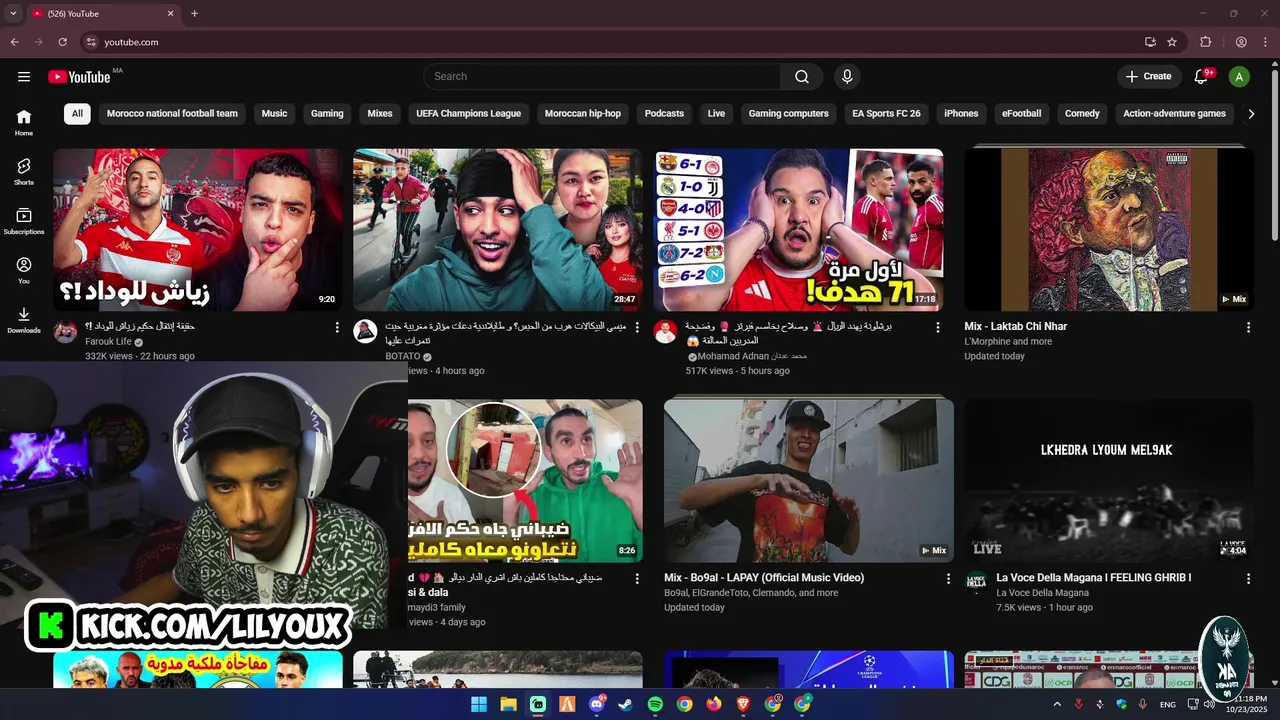1280x720 pixels.
Task: Open Mix - Laktab Chi Nhar title
Action: (x=1015, y=327)
